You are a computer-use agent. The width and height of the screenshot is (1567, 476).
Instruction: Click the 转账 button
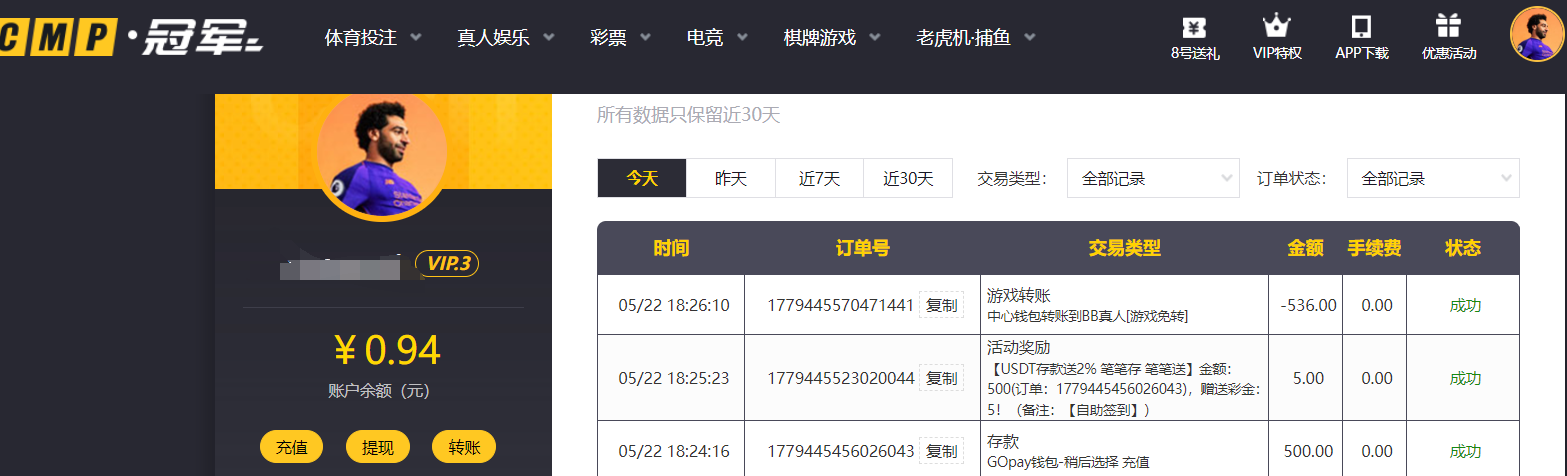tap(464, 447)
